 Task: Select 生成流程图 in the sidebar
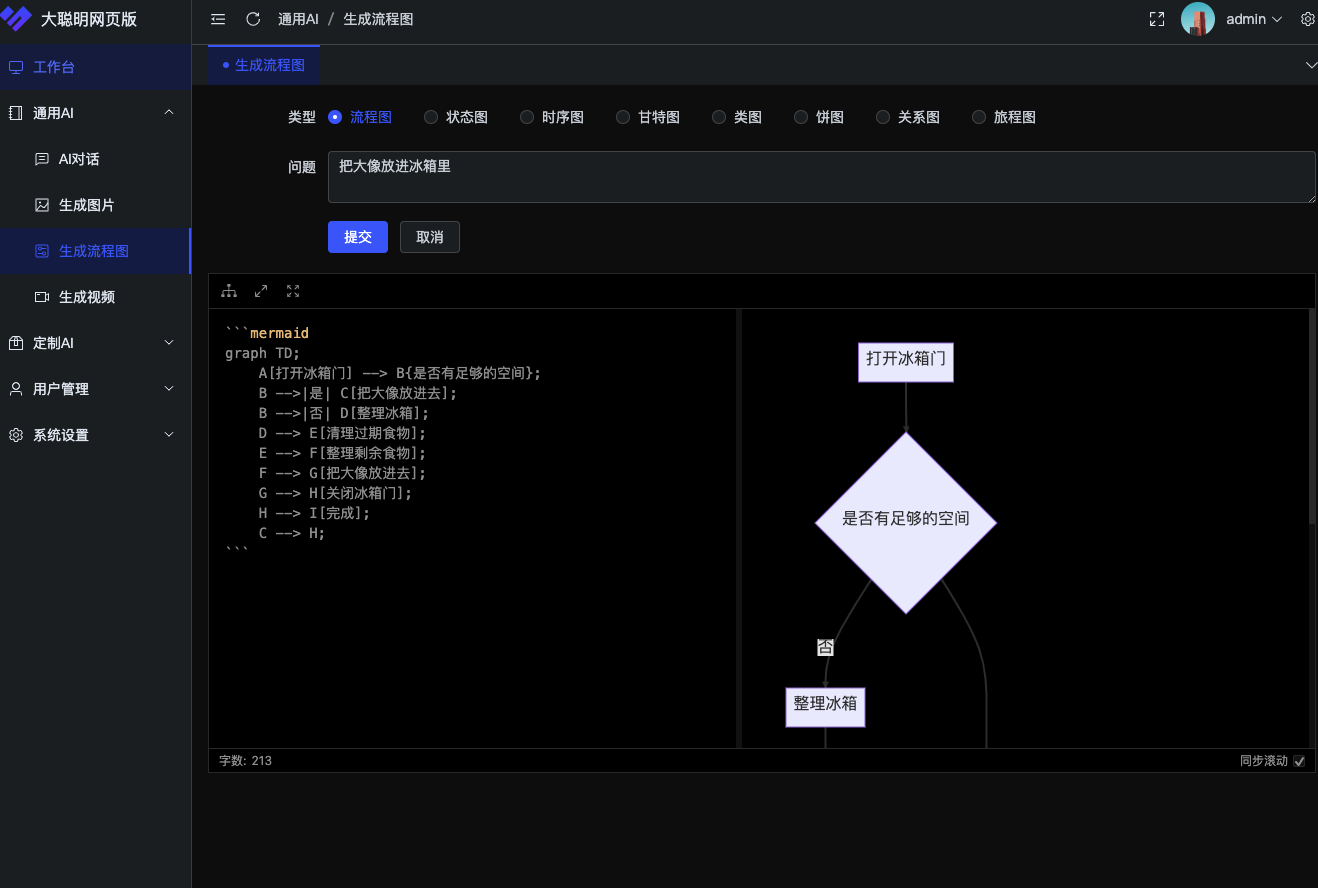95,251
